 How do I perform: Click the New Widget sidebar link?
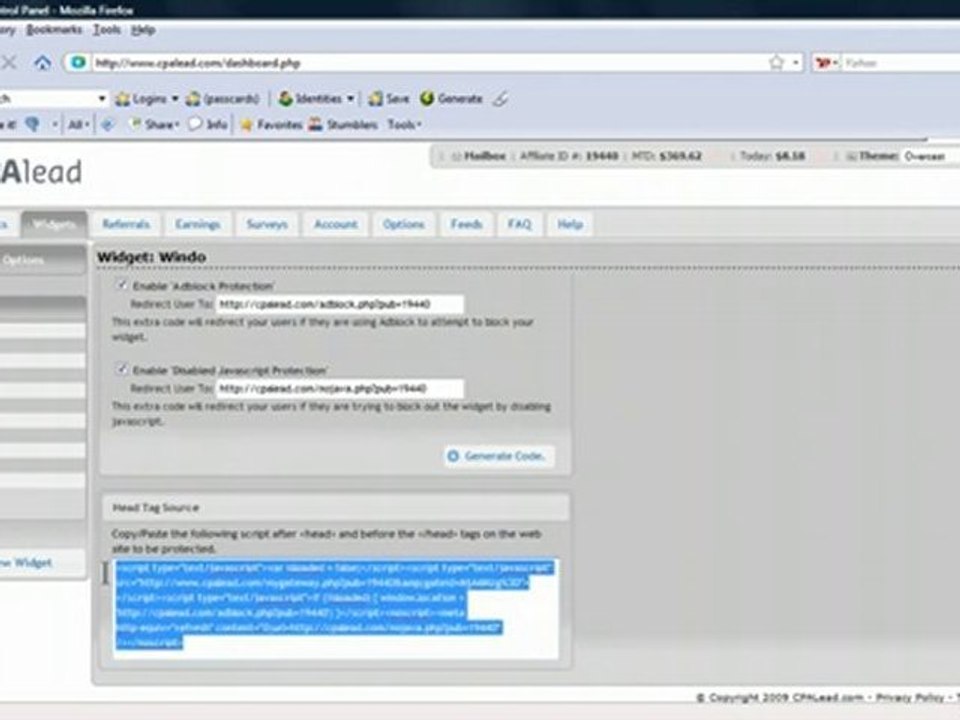pos(26,563)
